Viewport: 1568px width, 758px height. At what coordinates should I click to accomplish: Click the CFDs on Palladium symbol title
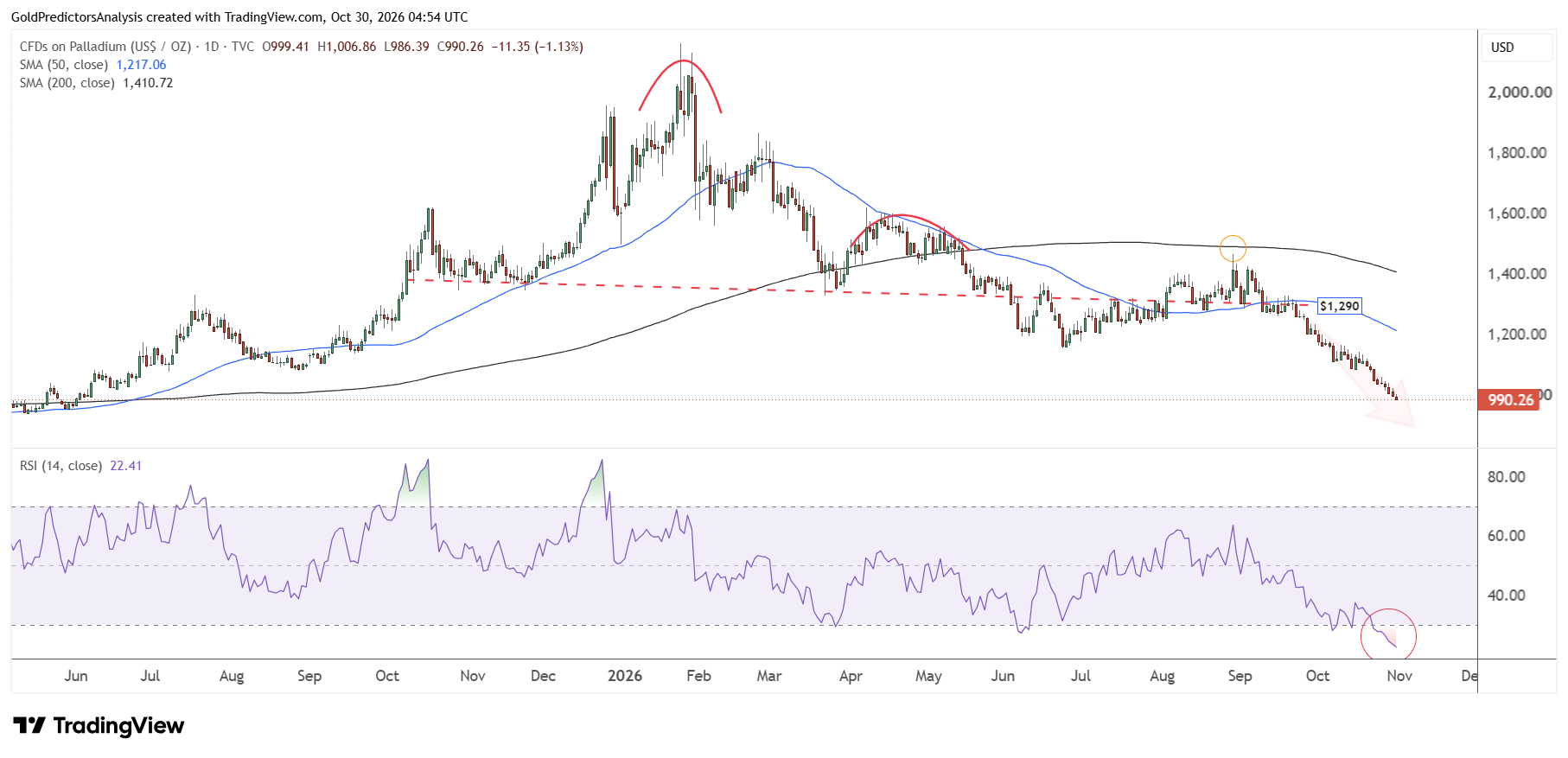pos(105,47)
